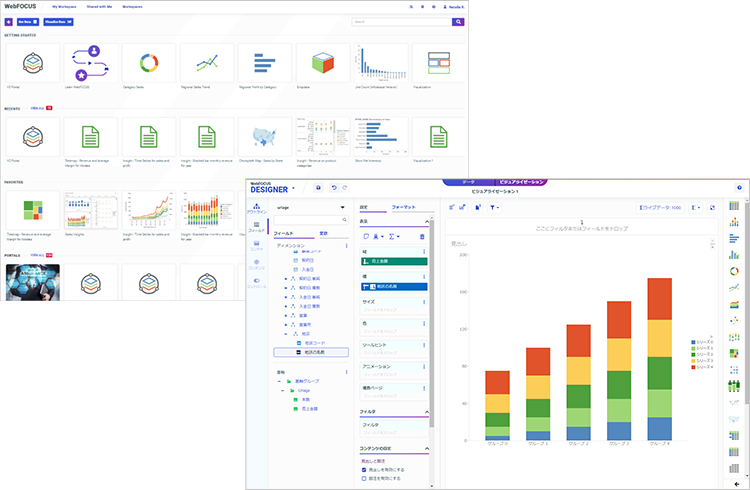Open the Category Sales donut thumbnail
This screenshot has width=750, height=490.
(x=149, y=63)
